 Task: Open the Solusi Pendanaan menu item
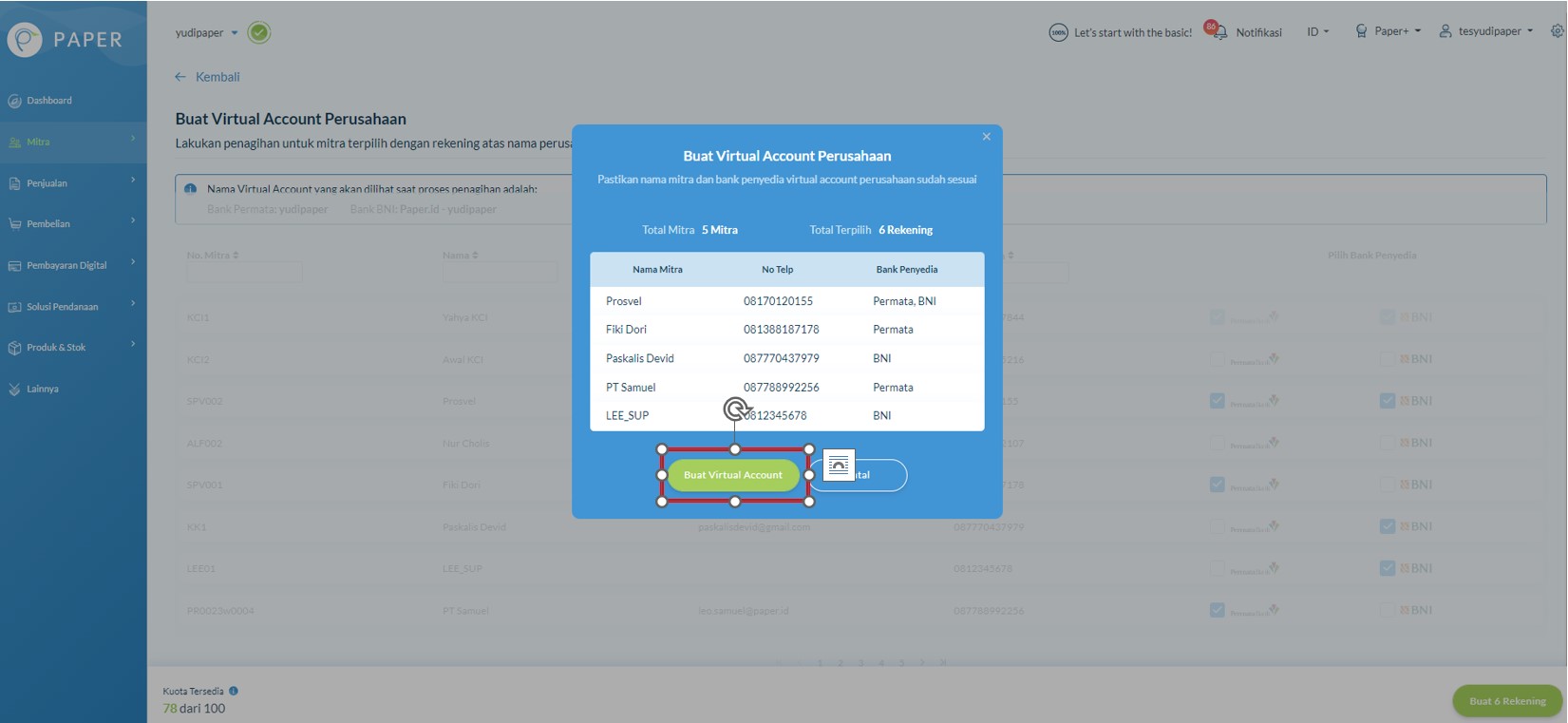73,307
